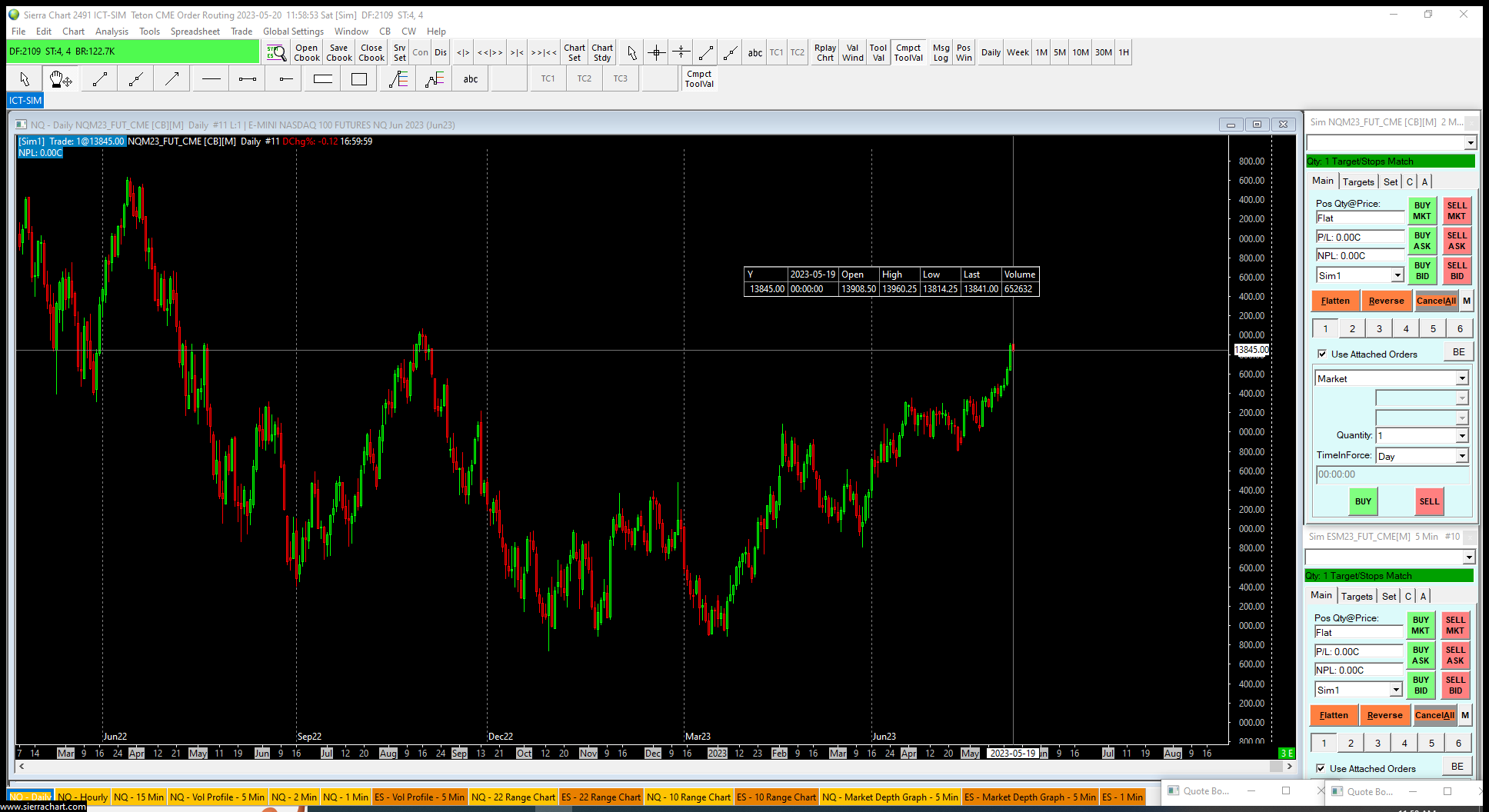Switch to the NQ - Hourly chart tab
Viewport: 1489px width, 812px height.
[x=82, y=797]
